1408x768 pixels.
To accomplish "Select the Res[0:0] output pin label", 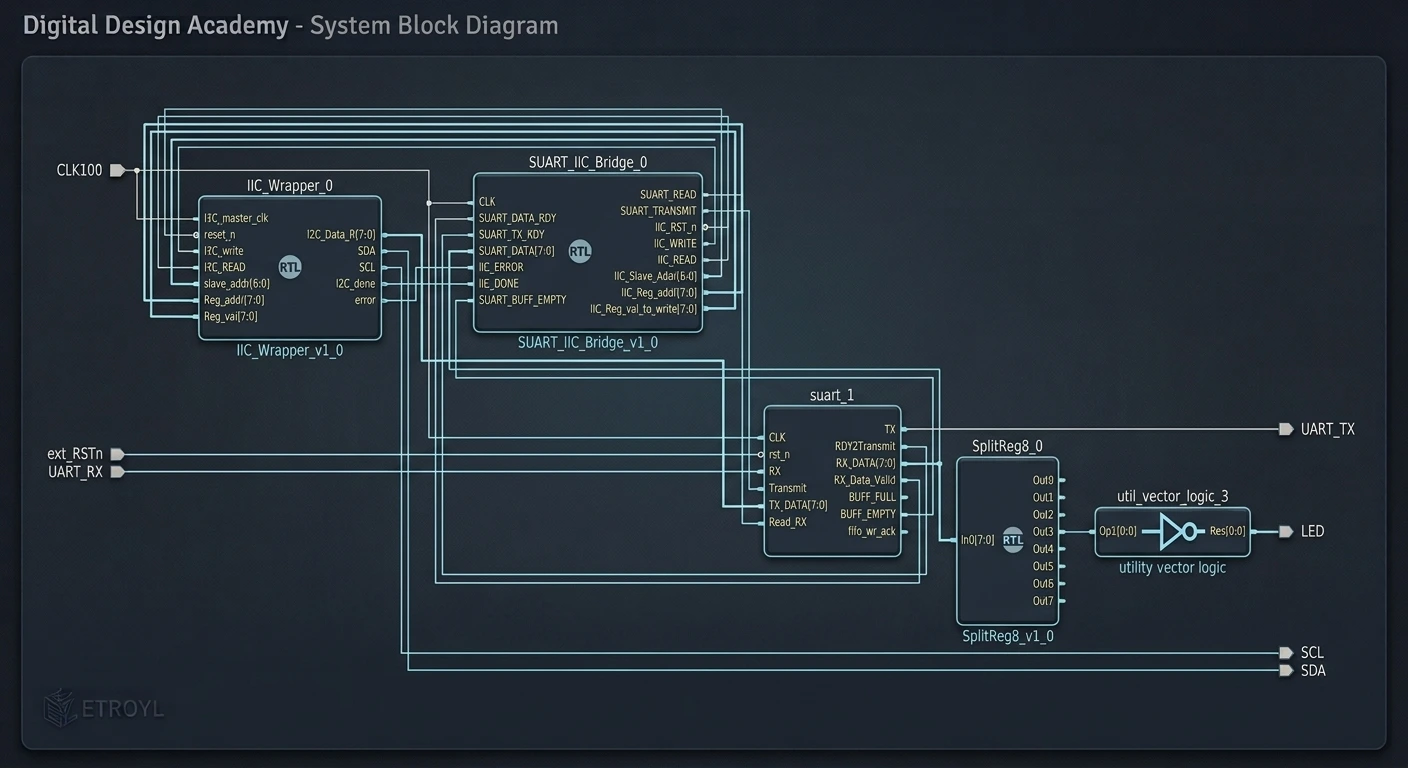I will 1228,531.
